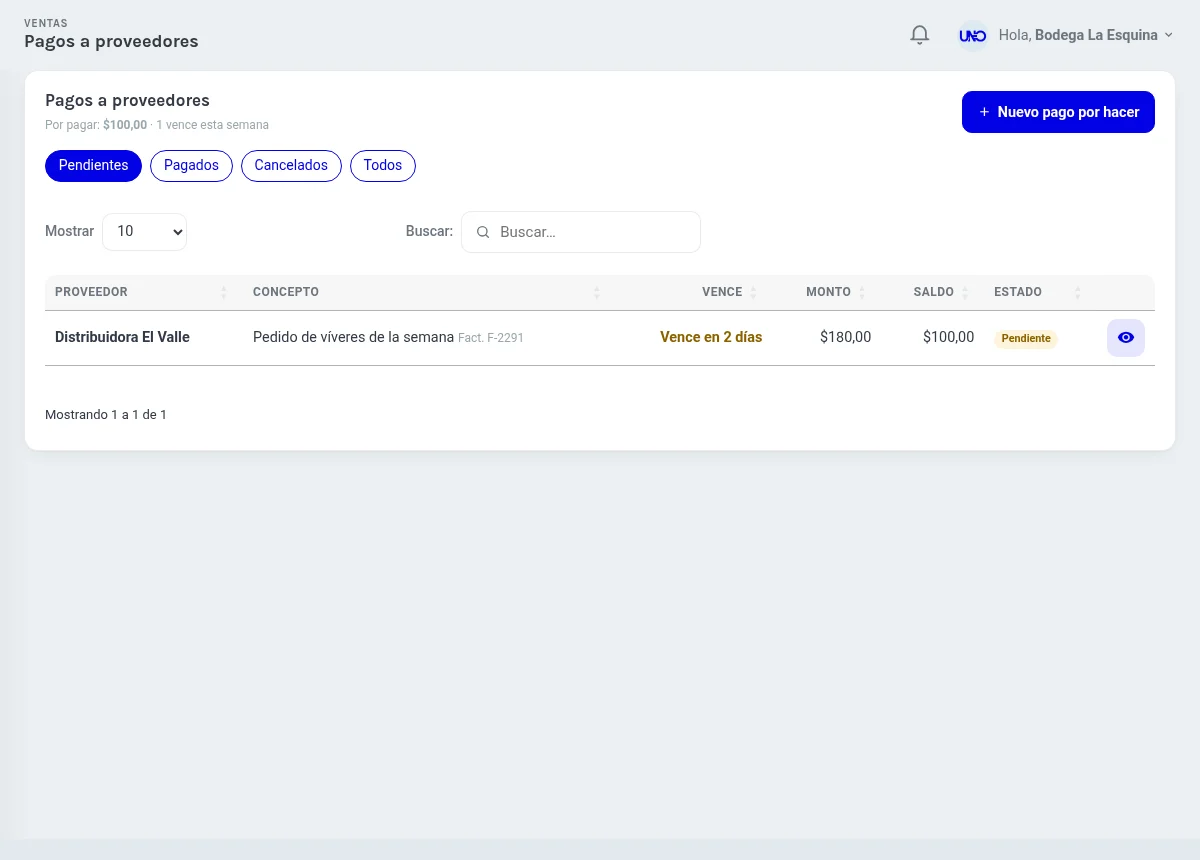Sort by Saldo column arrows
The image size is (1200, 860).
965,292
